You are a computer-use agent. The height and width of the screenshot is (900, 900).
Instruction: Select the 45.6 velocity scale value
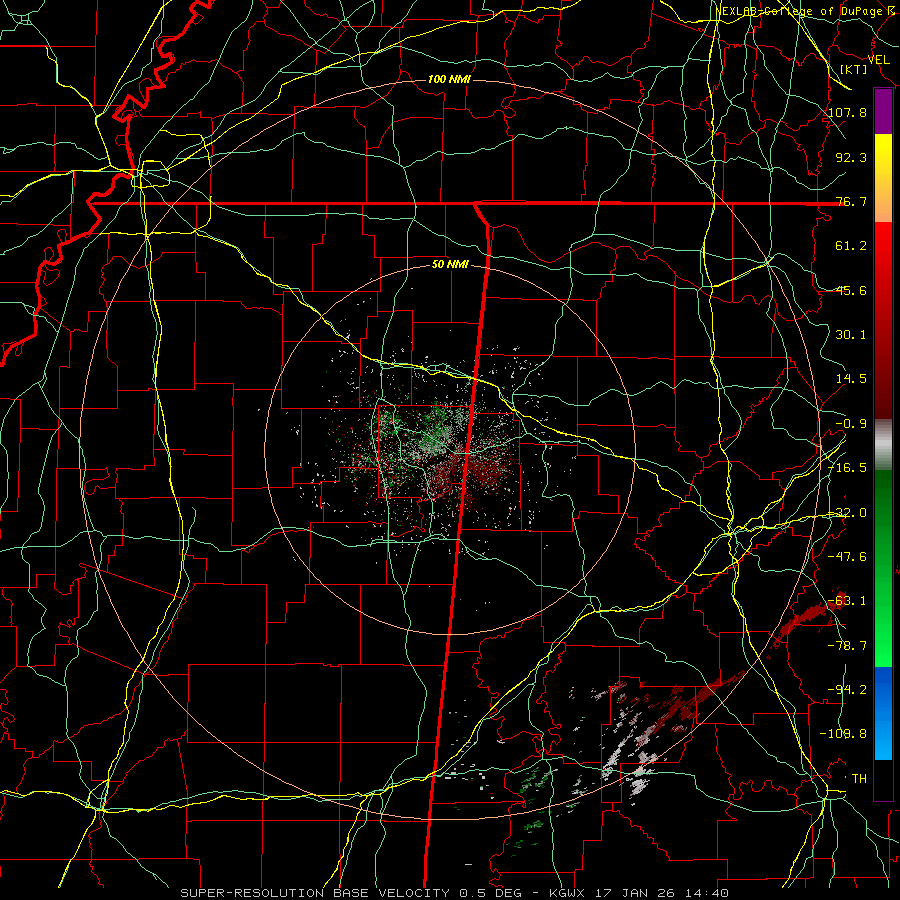click(x=851, y=290)
